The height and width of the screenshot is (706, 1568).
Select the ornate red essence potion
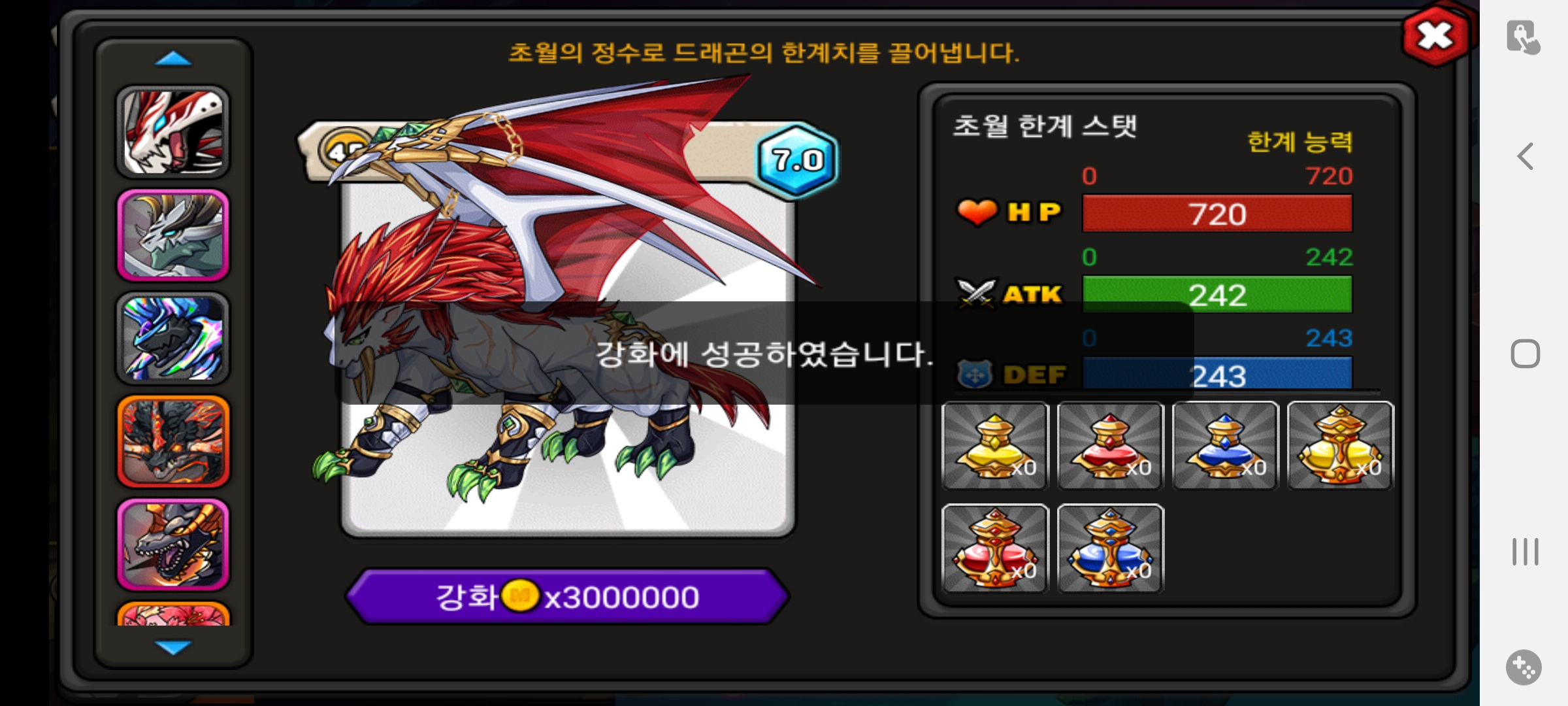click(x=995, y=548)
